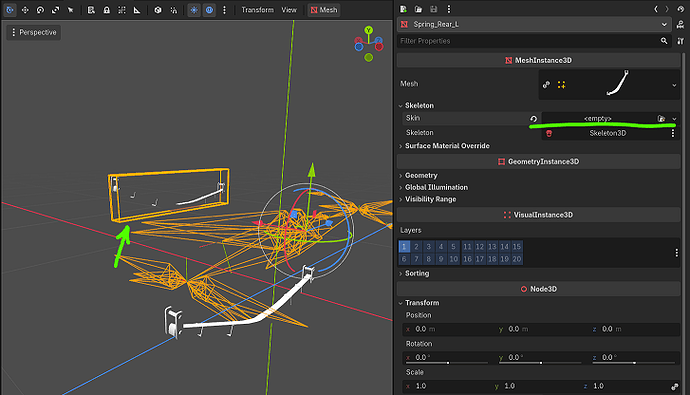
Task: Toggle preview sunlight
Action: pos(194,10)
